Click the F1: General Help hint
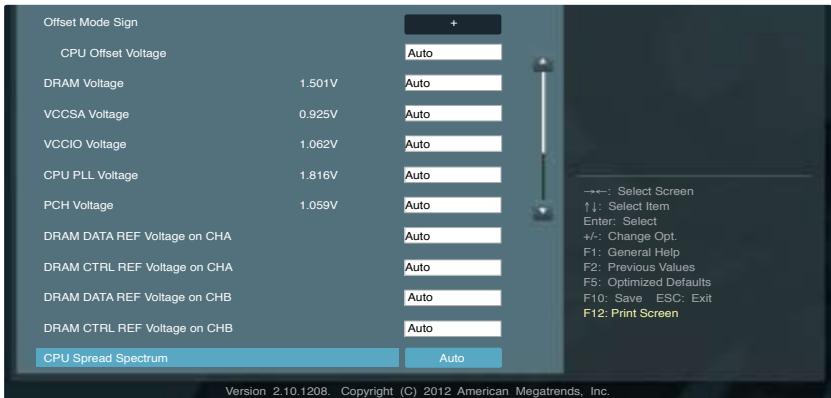This screenshot has width=831, height=398. pyautogui.click(x=631, y=252)
